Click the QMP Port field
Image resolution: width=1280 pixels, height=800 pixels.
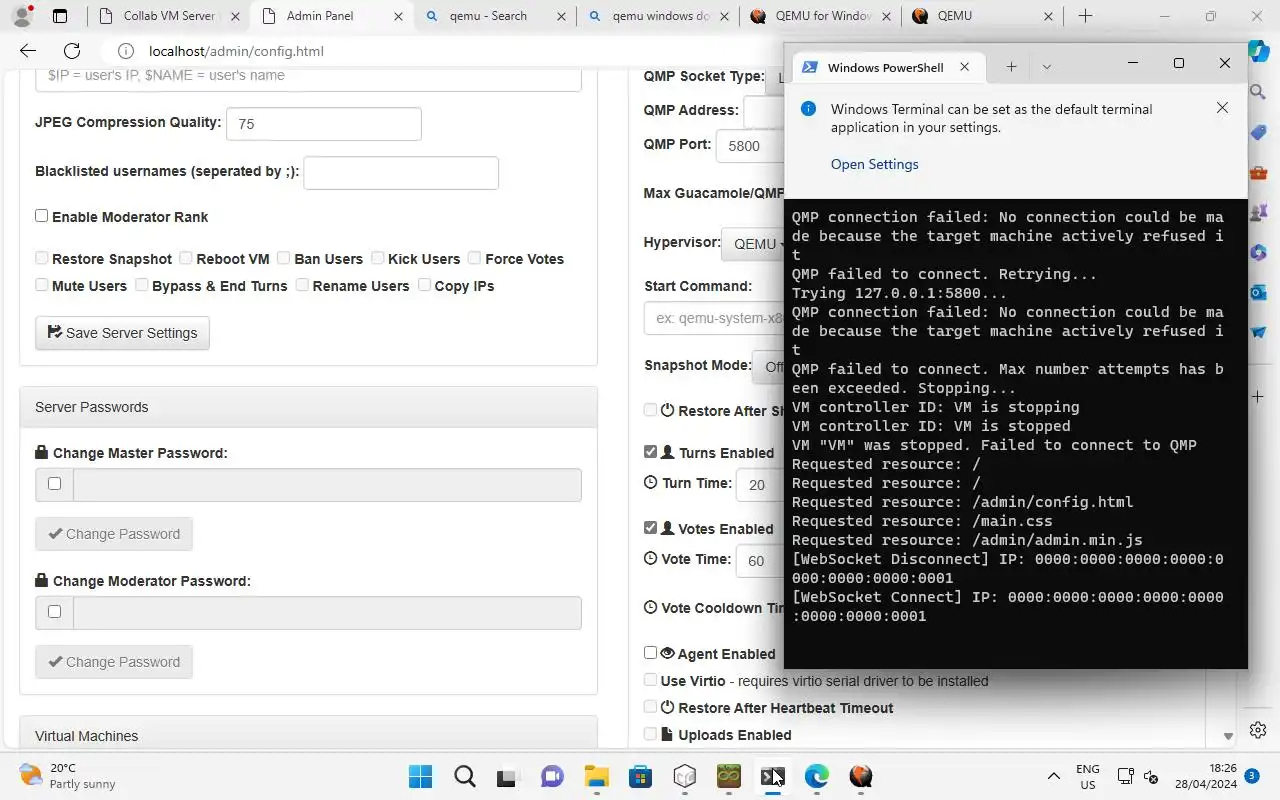point(751,145)
